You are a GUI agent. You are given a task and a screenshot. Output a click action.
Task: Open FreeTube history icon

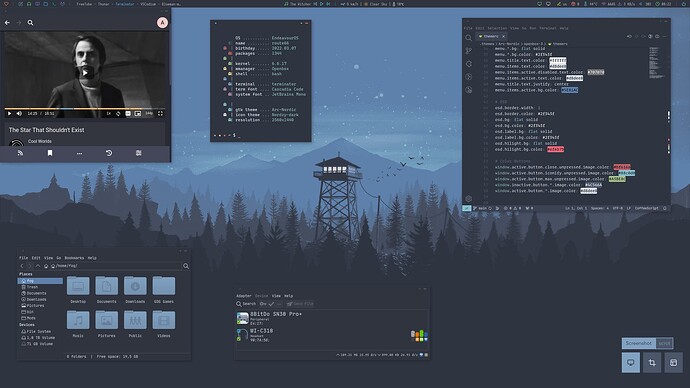pos(109,153)
